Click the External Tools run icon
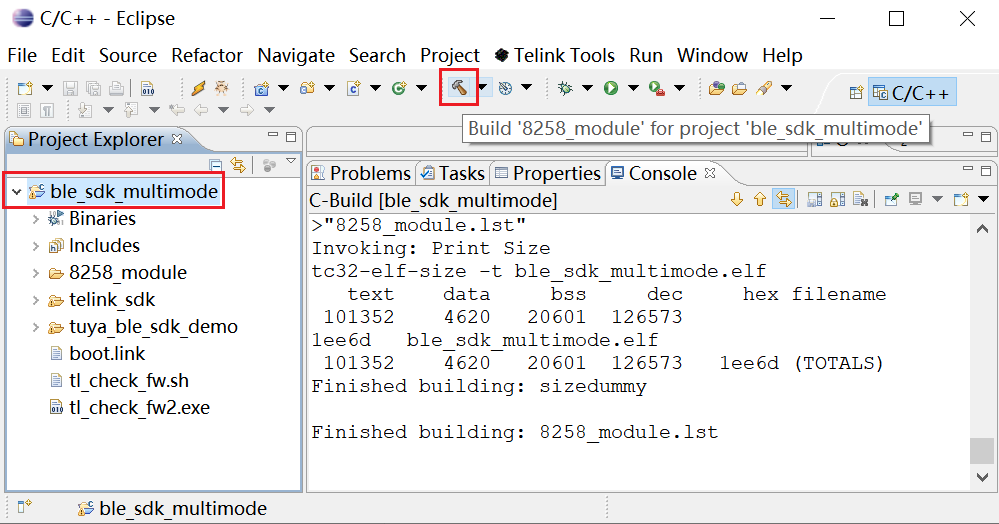The height and width of the screenshot is (524, 999). coord(657,88)
